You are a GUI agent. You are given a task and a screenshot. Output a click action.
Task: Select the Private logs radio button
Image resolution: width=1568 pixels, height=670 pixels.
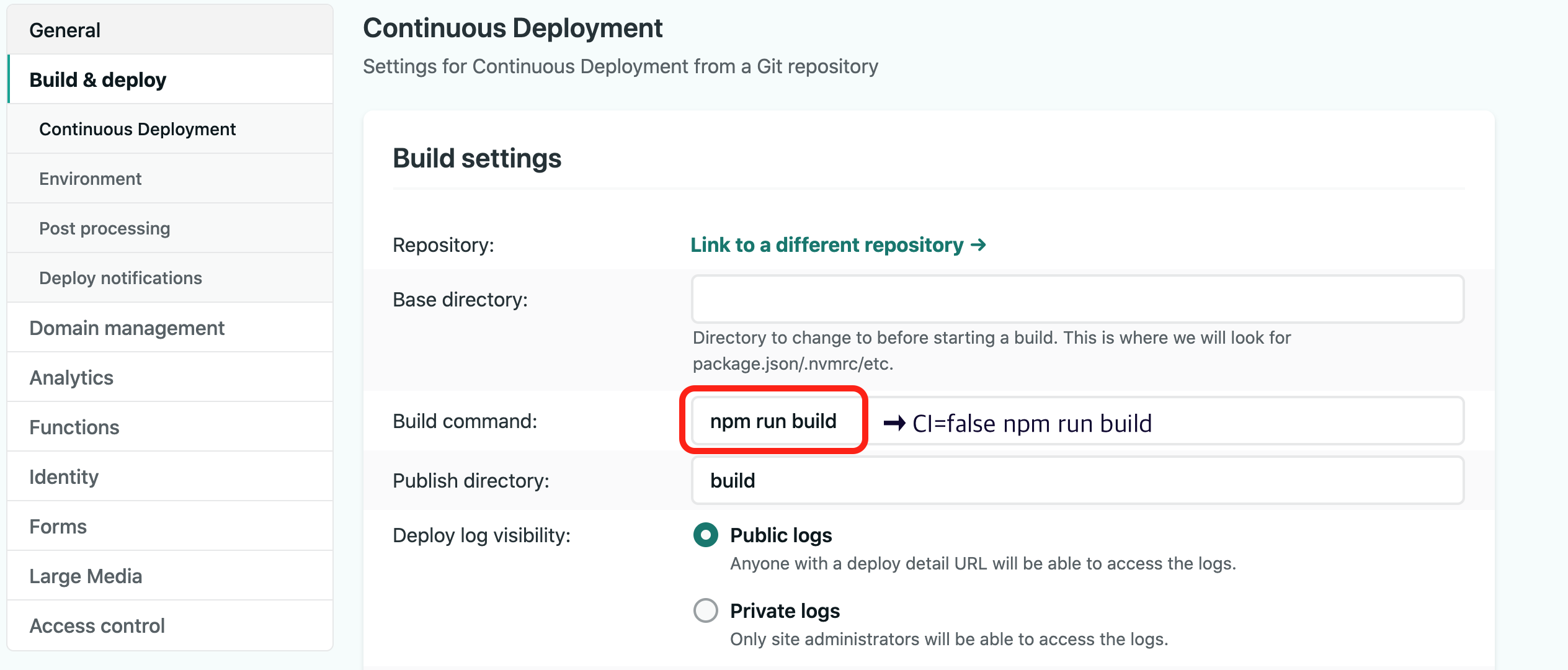point(706,610)
